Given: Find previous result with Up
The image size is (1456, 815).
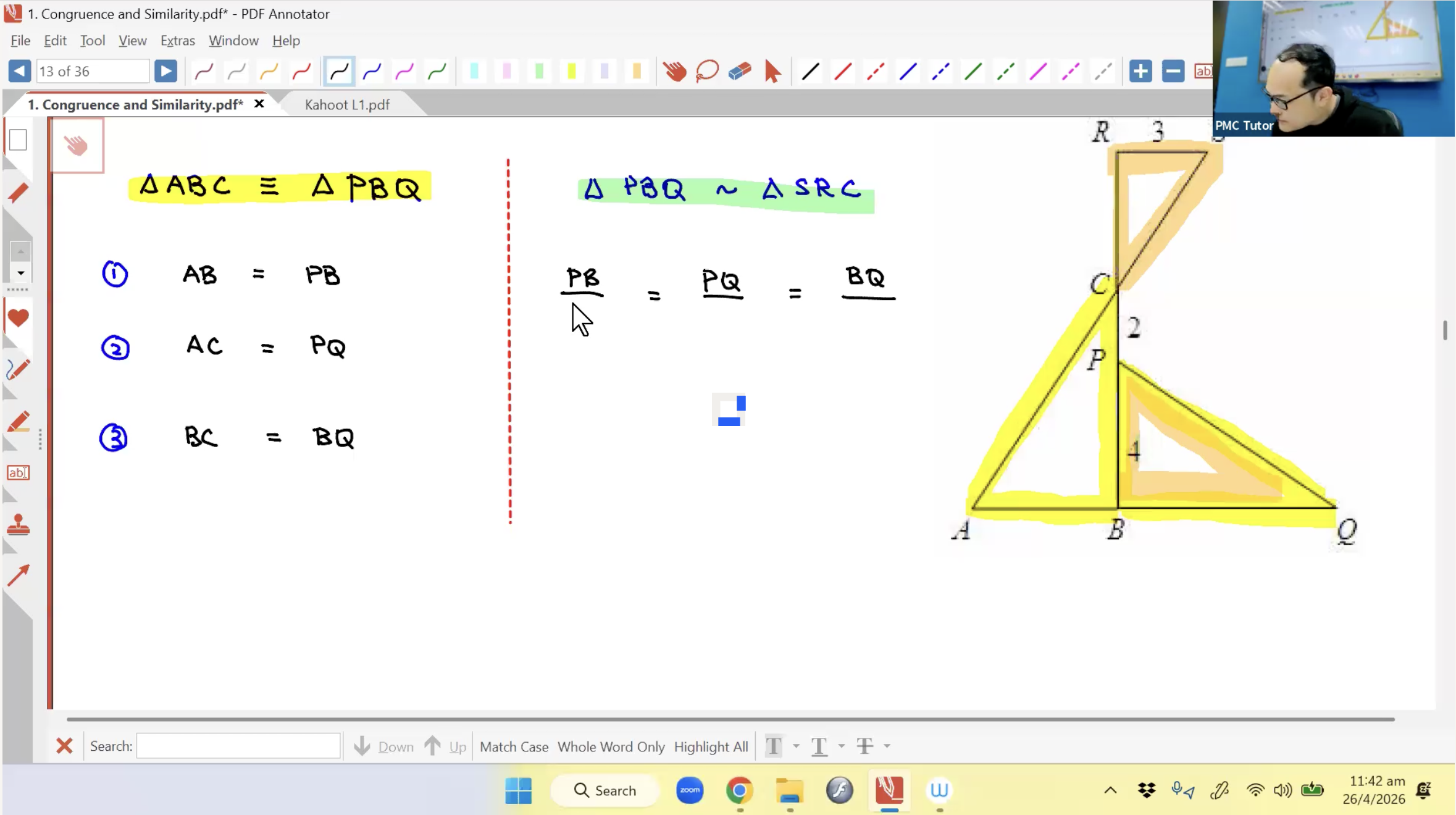Looking at the screenshot, I should (x=445, y=746).
